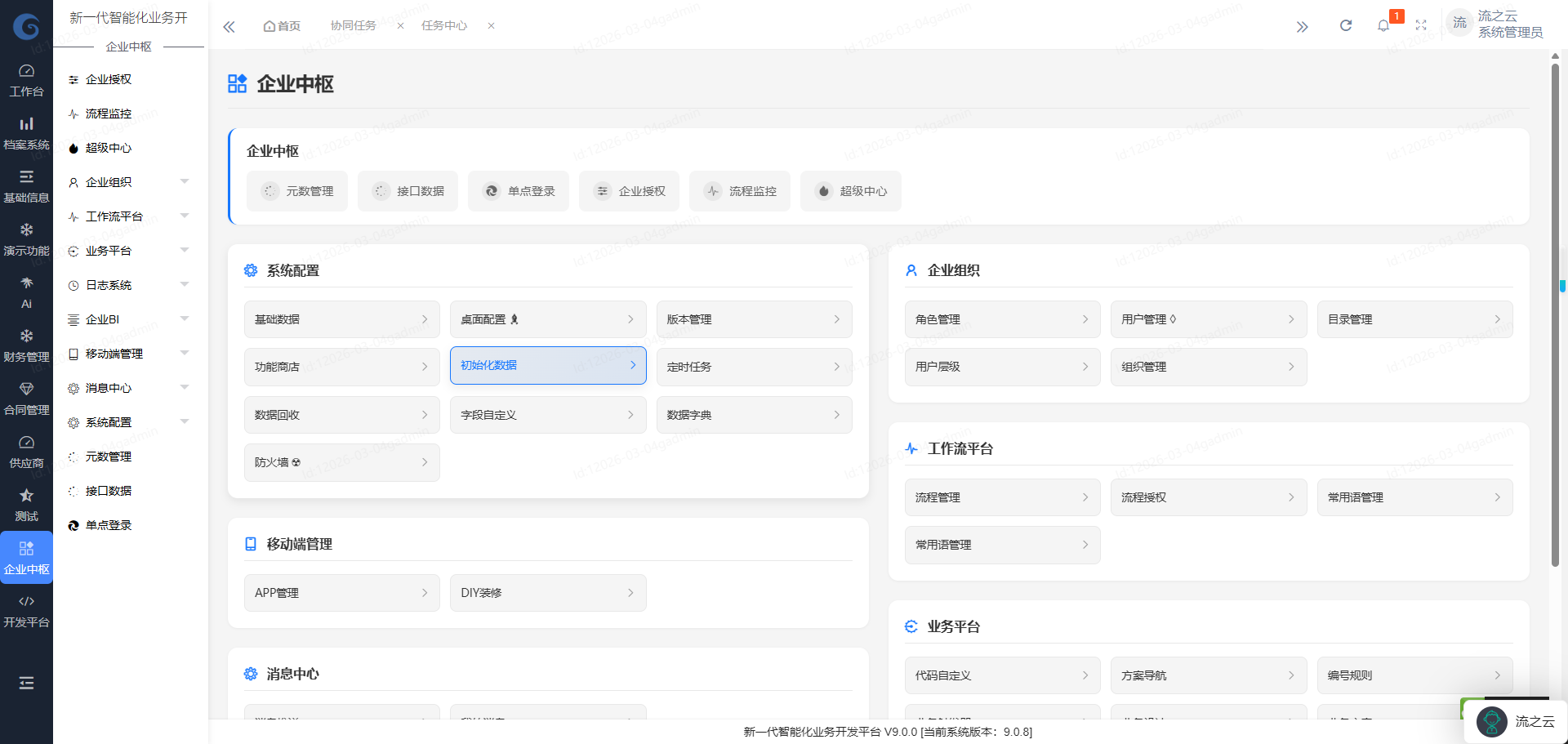Image resolution: width=1568 pixels, height=744 pixels.
Task: Switch to the 协同任务 tab
Action: (x=354, y=26)
